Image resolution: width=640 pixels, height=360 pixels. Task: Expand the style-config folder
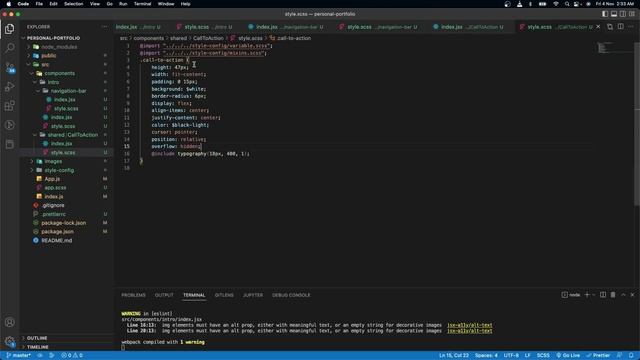pos(59,170)
